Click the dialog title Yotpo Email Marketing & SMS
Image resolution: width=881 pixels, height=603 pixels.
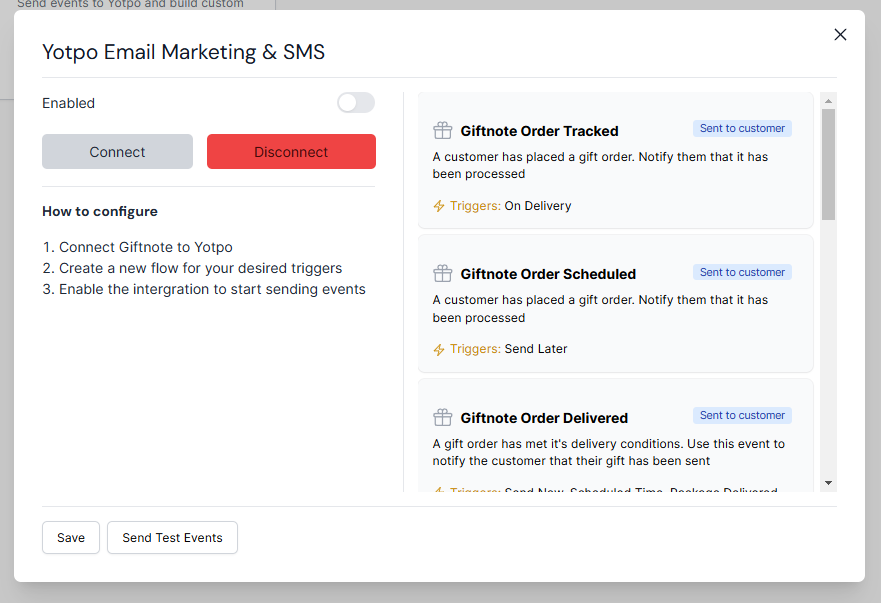[184, 52]
